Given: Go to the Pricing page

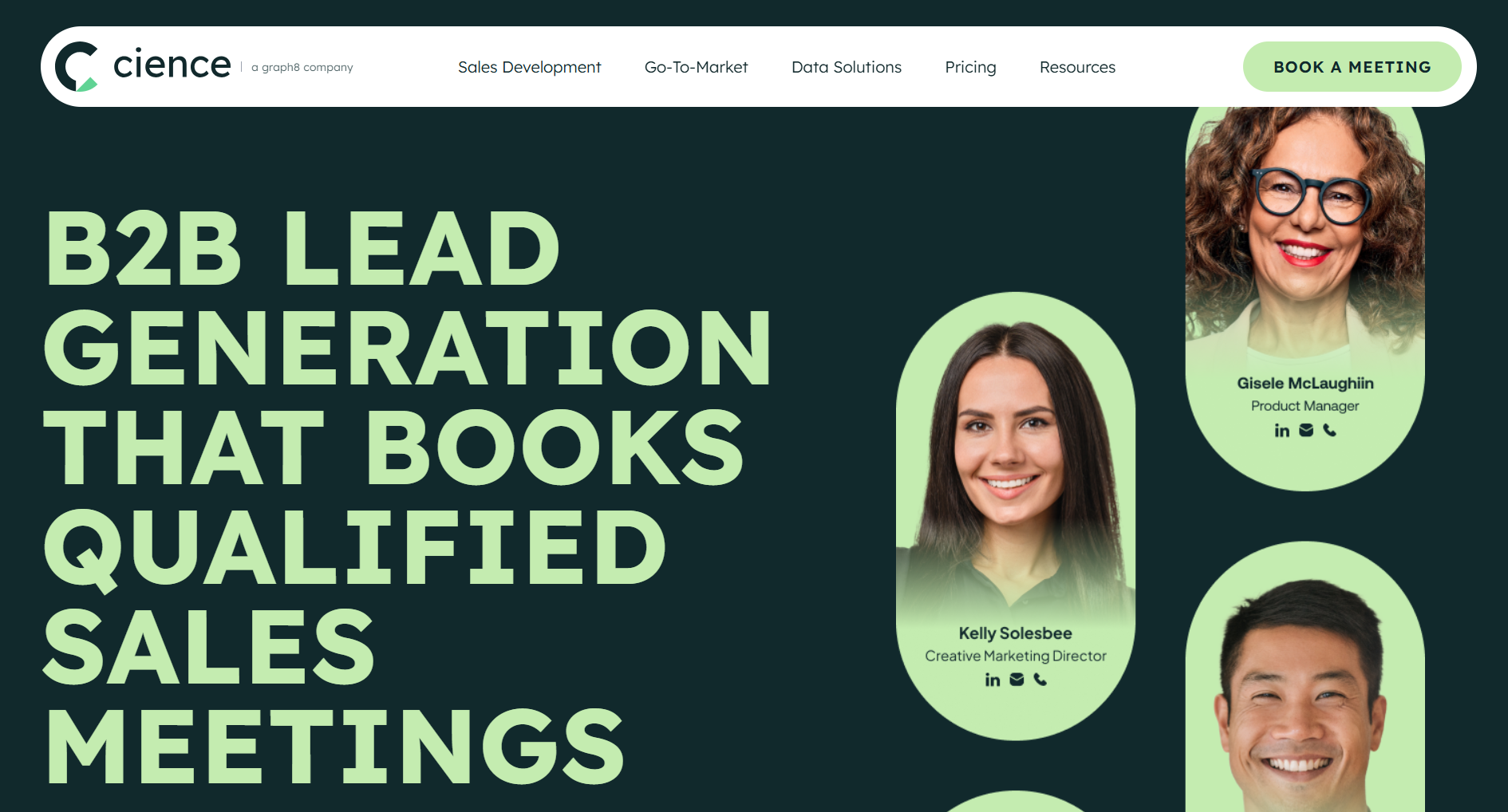Looking at the screenshot, I should pos(970,67).
